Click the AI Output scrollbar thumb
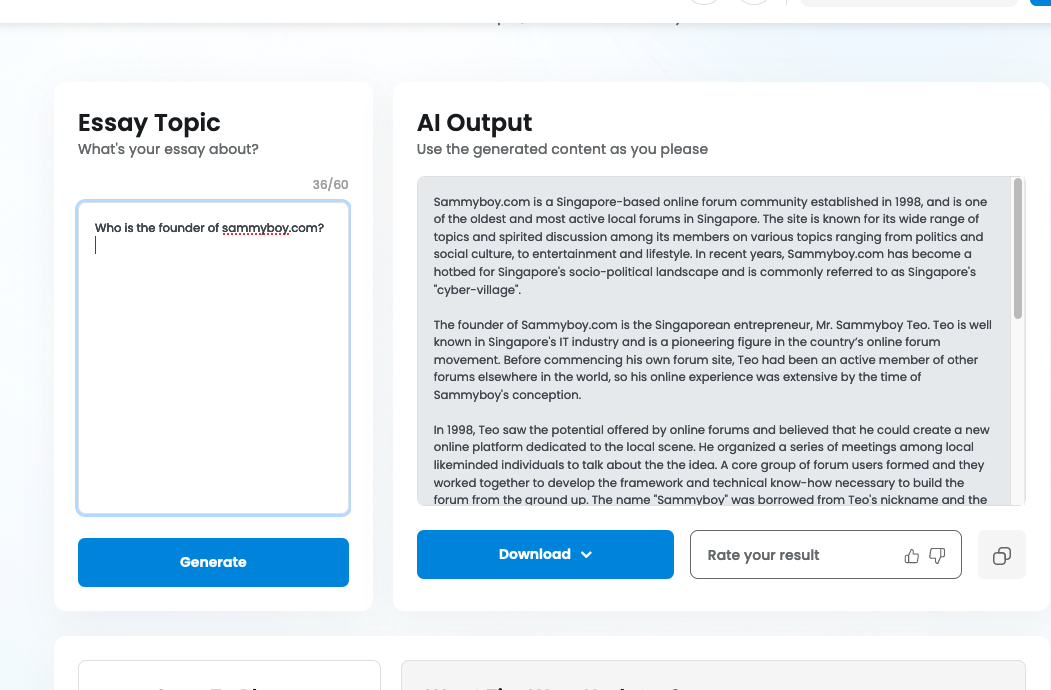The image size is (1051, 690). tap(1017, 248)
